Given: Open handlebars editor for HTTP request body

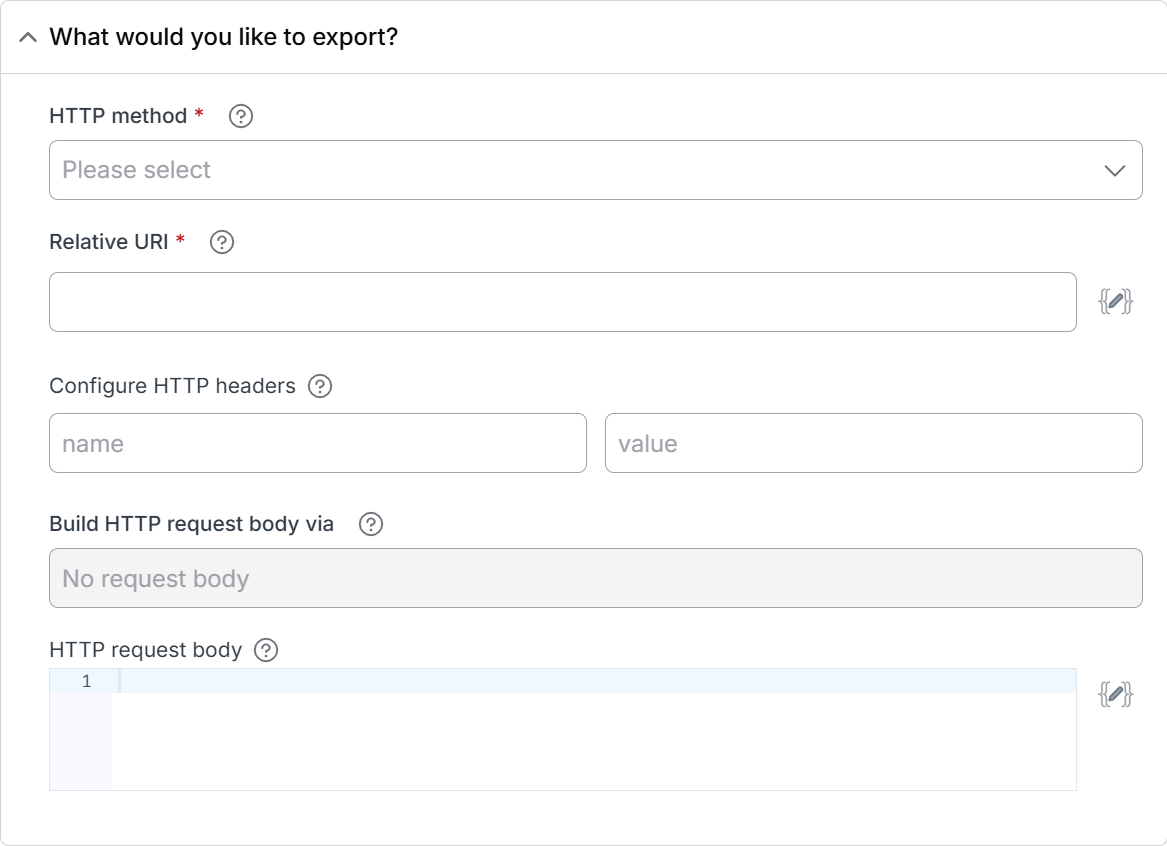Looking at the screenshot, I should pyautogui.click(x=1115, y=694).
